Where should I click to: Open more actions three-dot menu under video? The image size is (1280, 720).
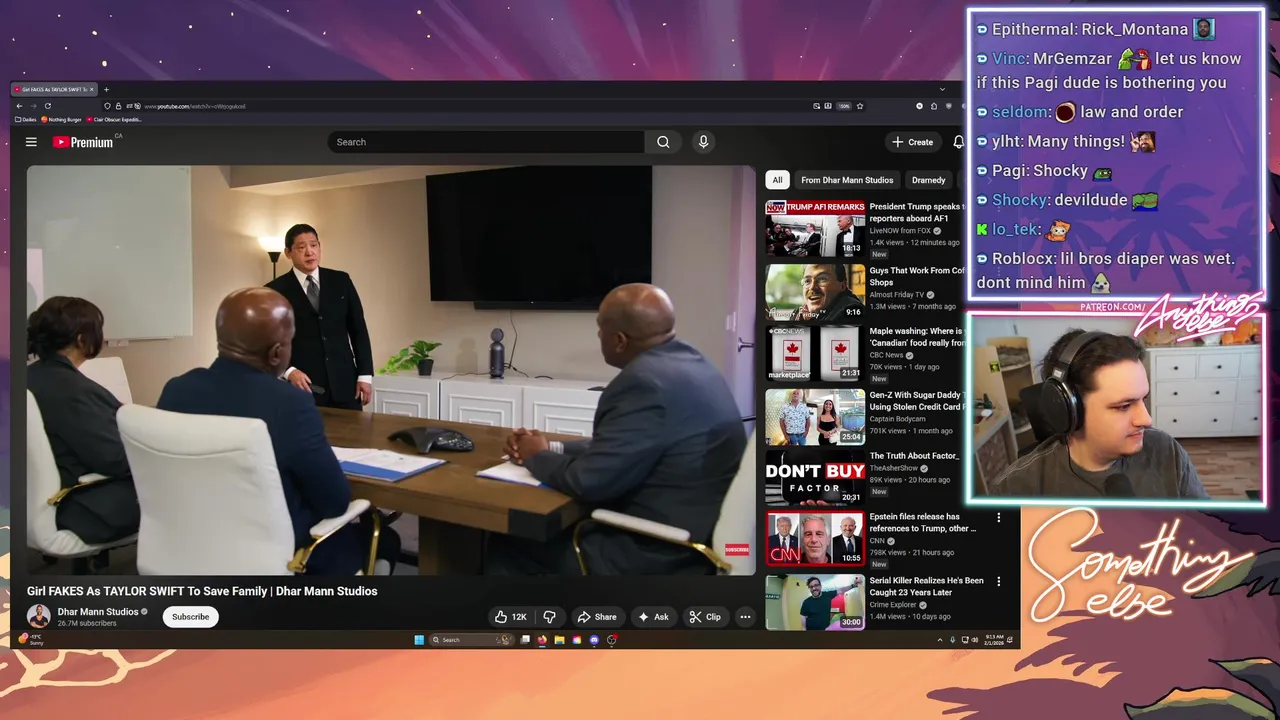745,617
